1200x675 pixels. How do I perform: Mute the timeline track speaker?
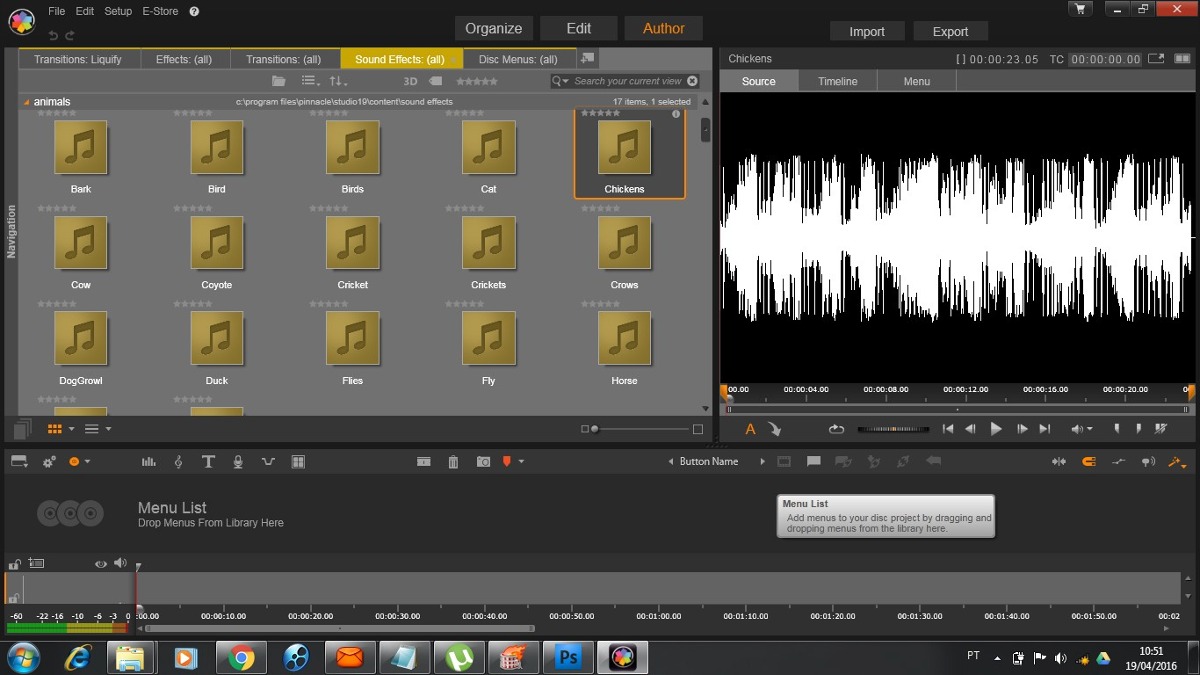coord(120,564)
